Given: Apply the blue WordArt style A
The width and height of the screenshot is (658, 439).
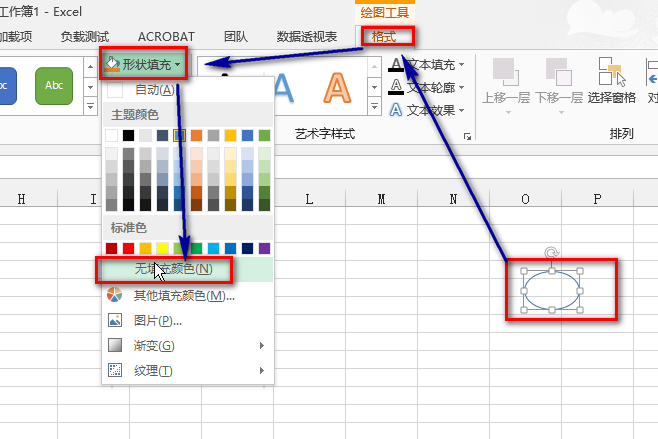Looking at the screenshot, I should (284, 88).
